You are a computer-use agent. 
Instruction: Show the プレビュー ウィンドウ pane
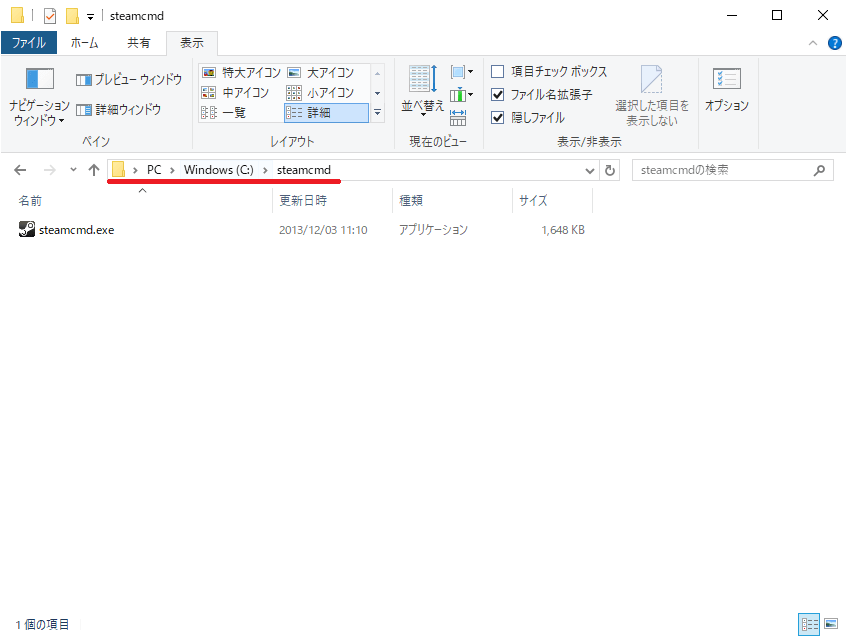coord(128,78)
